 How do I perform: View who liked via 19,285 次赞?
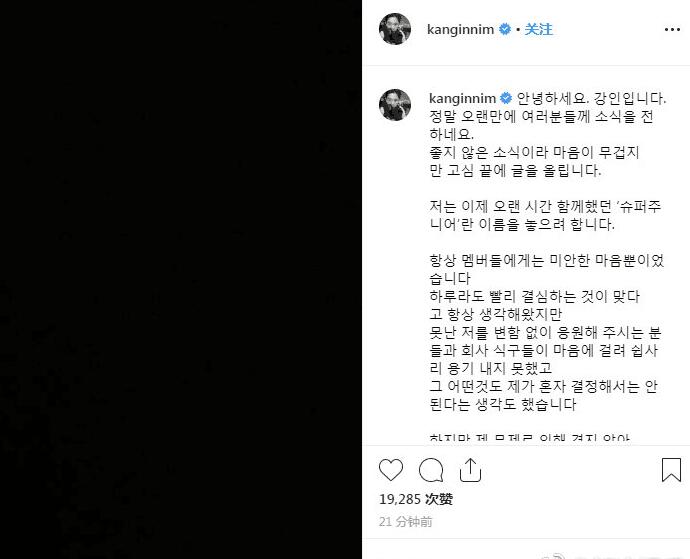(416, 499)
